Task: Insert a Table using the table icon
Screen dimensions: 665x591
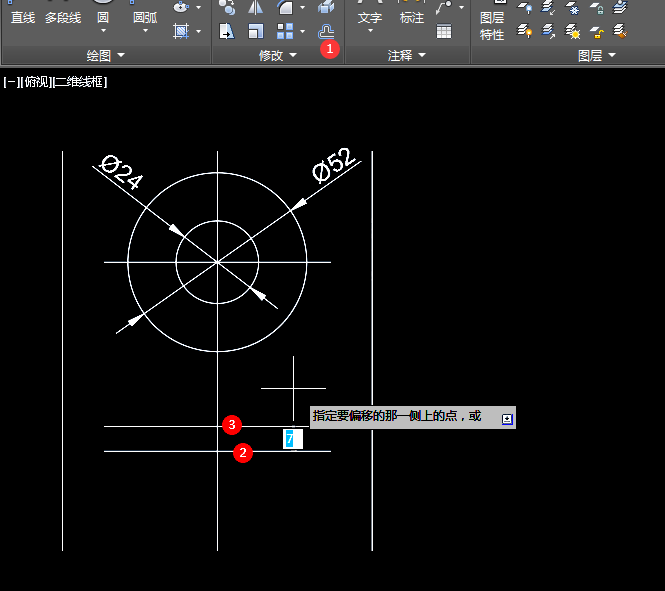Action: coord(443,32)
